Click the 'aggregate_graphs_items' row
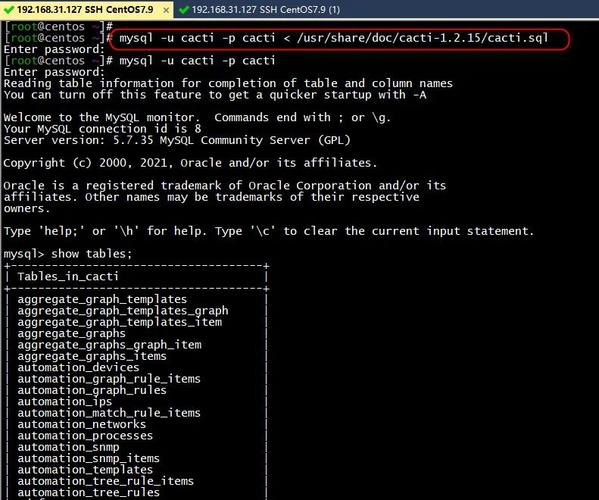 click(92, 356)
